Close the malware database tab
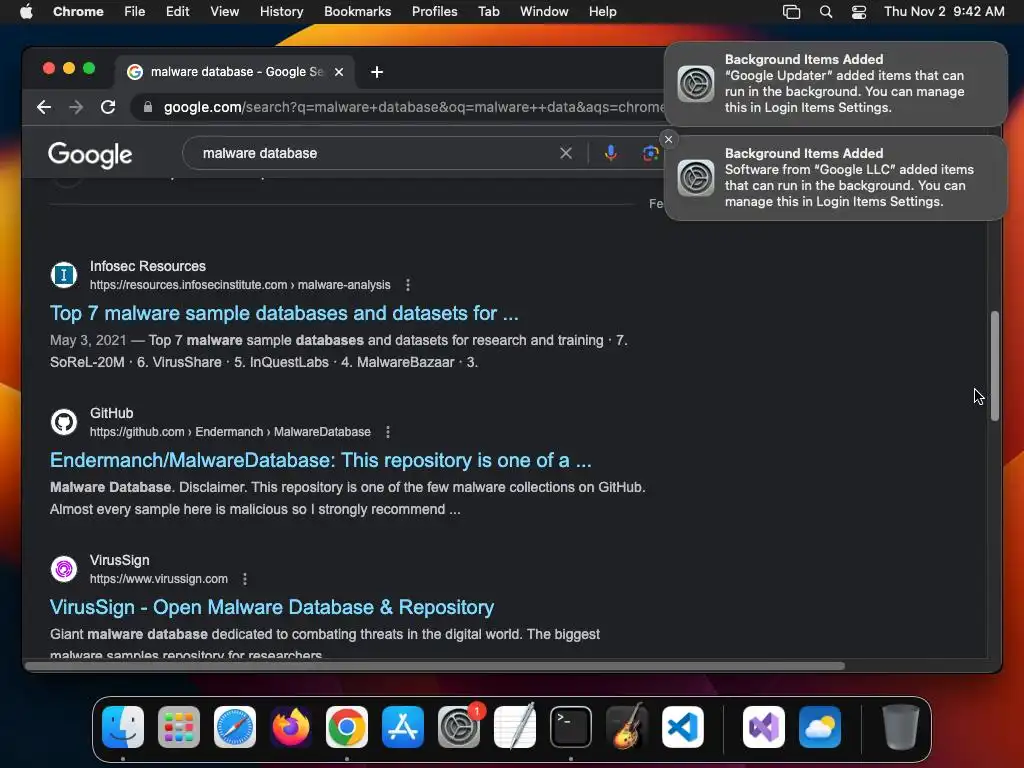This screenshot has height=768, width=1024. pyautogui.click(x=339, y=72)
